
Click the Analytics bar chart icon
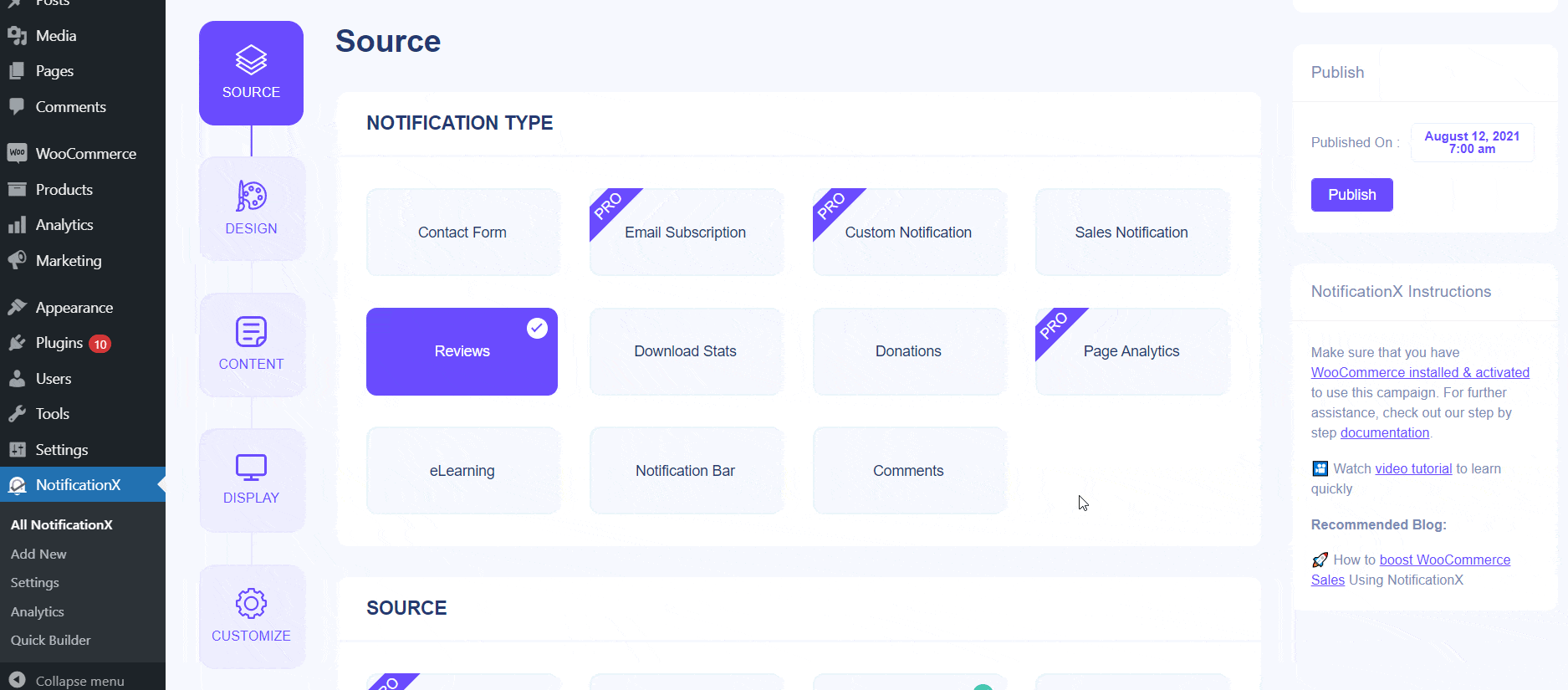pyautogui.click(x=18, y=225)
